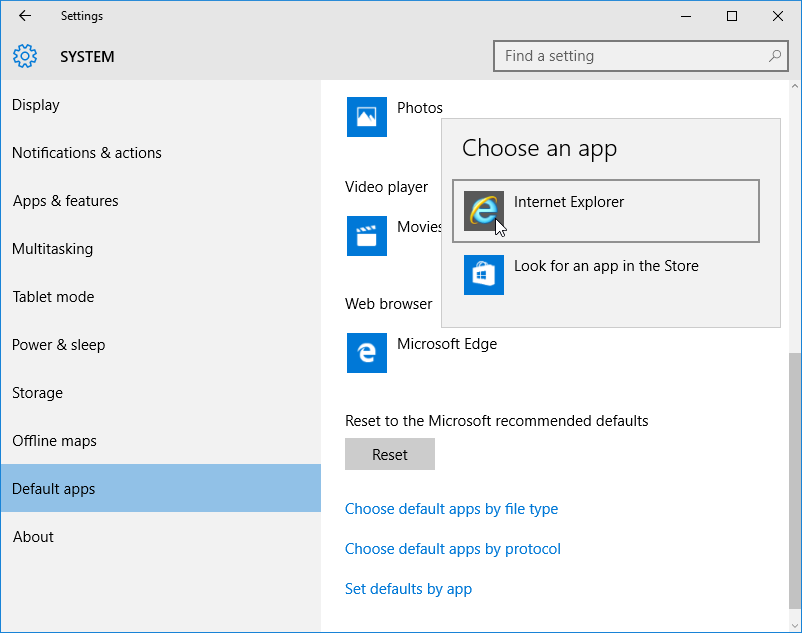Open Offline maps settings
802x633 pixels.
[161, 441]
